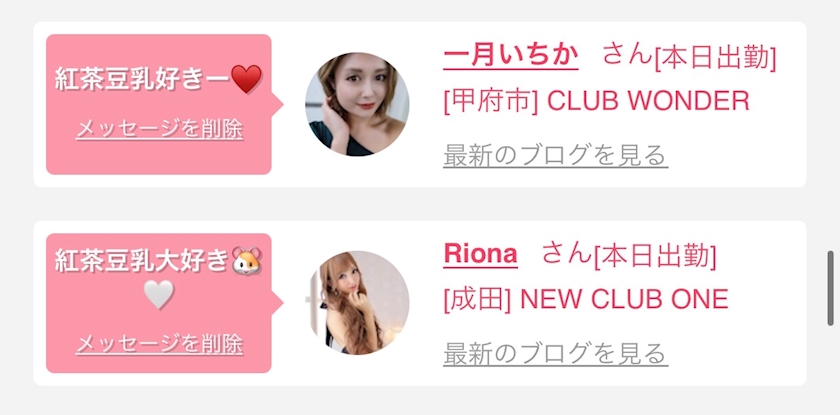Delete the 紅茶豆乳好きー message

160,129
